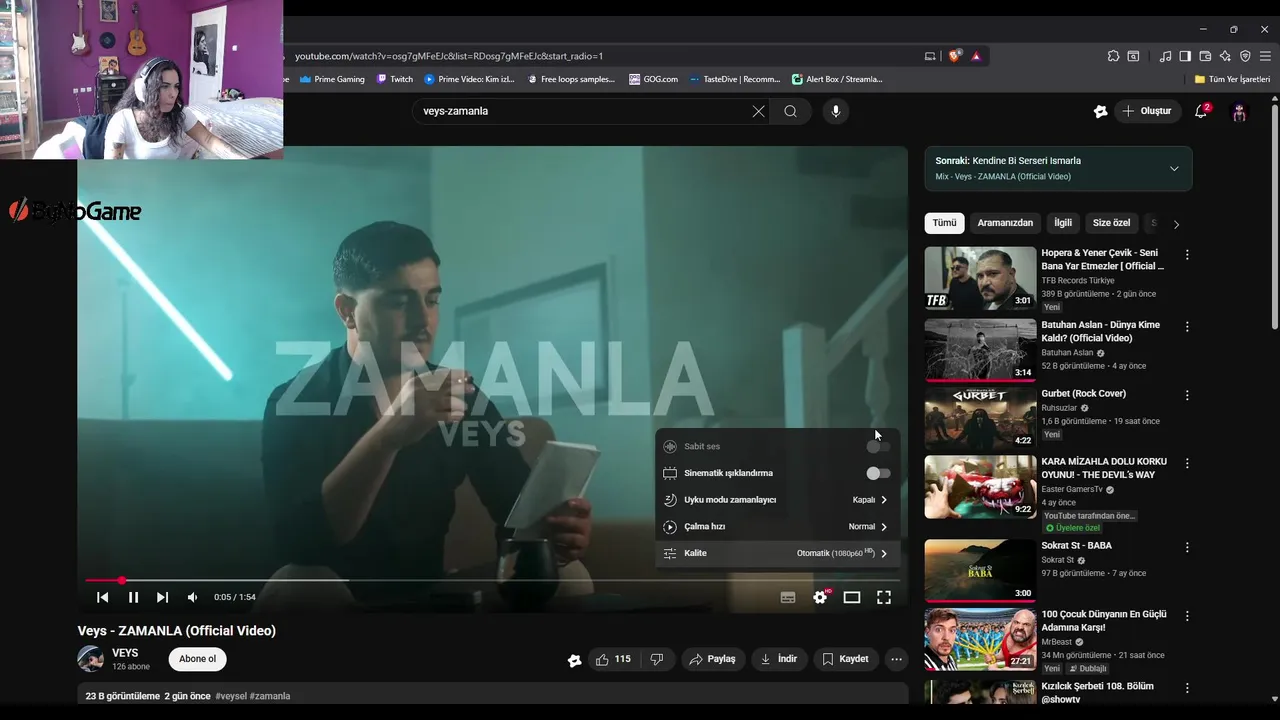Screen dimensions: 1280x720
Task: Clear the search box with the X icon
Action: point(758,111)
